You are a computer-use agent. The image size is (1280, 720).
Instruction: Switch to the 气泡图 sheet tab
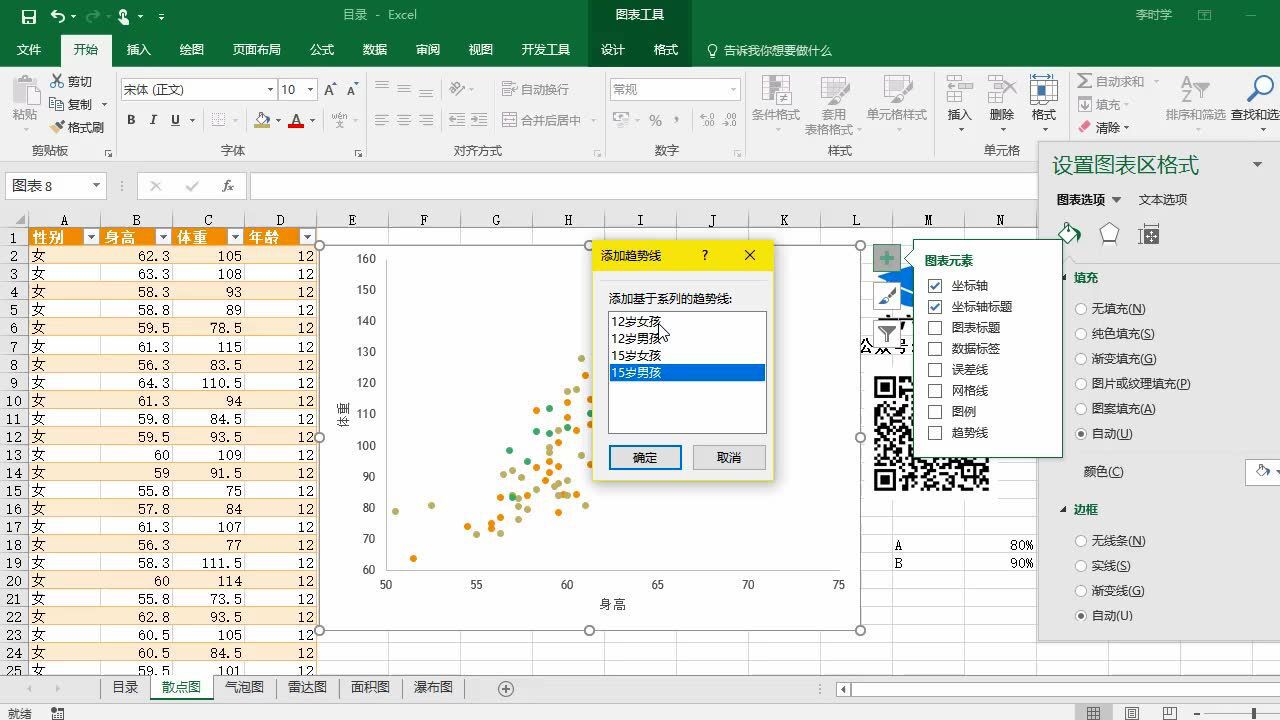[x=244, y=688]
